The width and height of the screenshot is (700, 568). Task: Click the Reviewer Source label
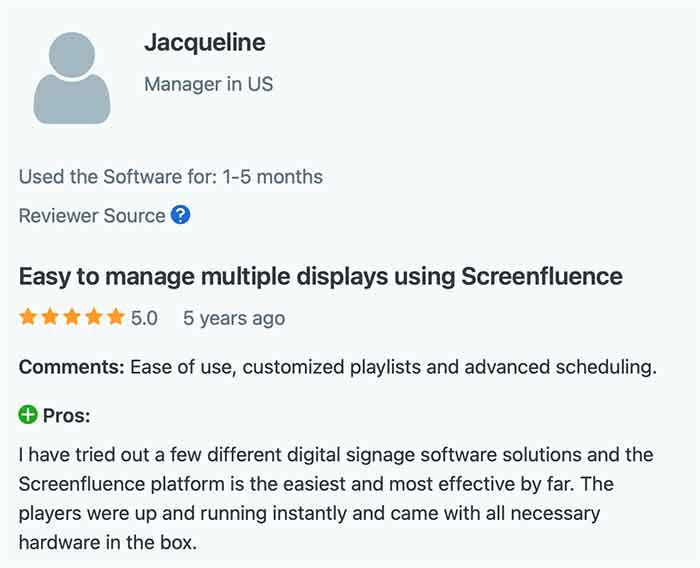click(92, 215)
